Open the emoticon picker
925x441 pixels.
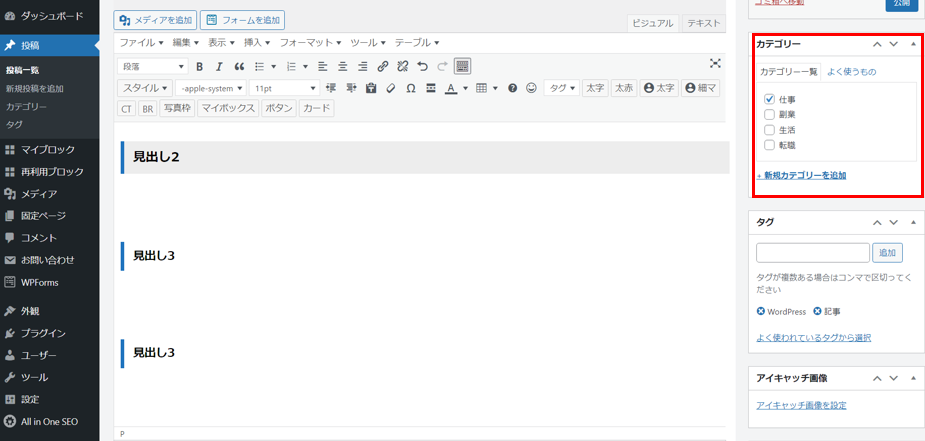click(531, 88)
